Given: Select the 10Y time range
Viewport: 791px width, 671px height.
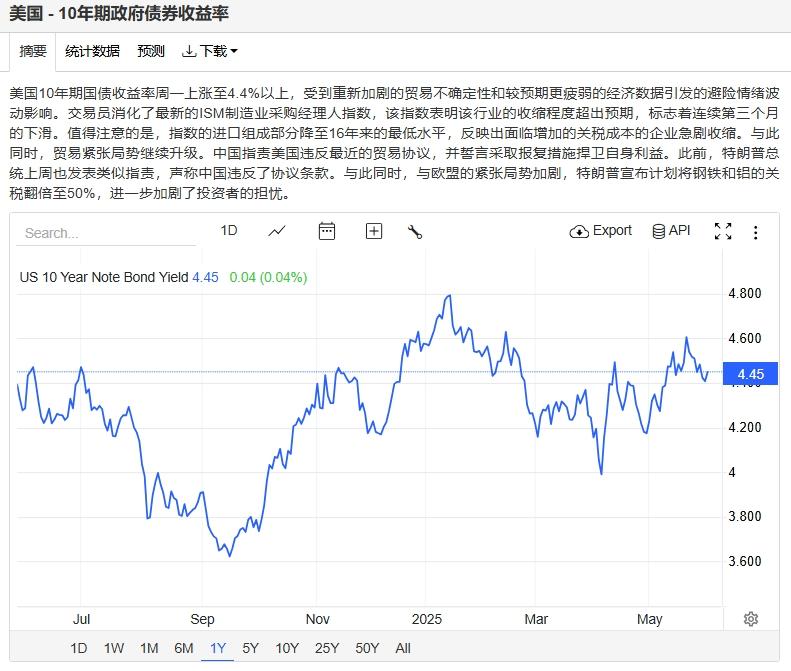Looking at the screenshot, I should [287, 648].
